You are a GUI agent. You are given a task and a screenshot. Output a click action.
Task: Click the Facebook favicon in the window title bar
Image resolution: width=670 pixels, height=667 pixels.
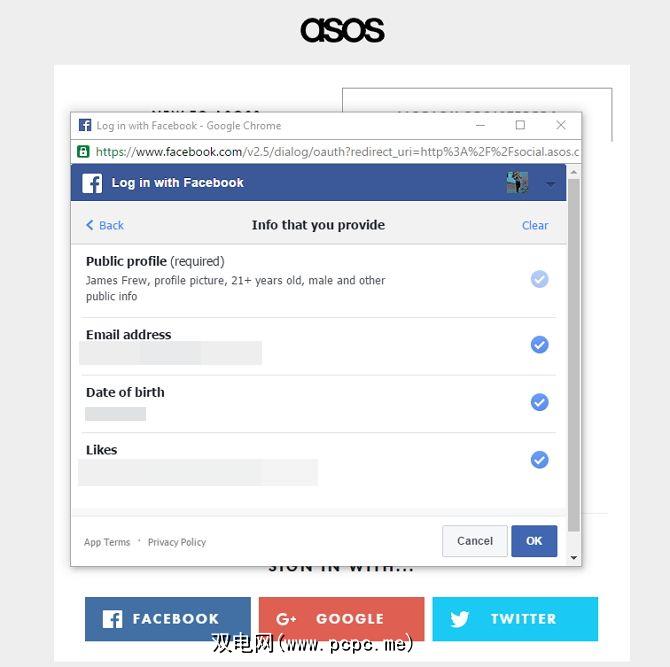click(x=84, y=126)
